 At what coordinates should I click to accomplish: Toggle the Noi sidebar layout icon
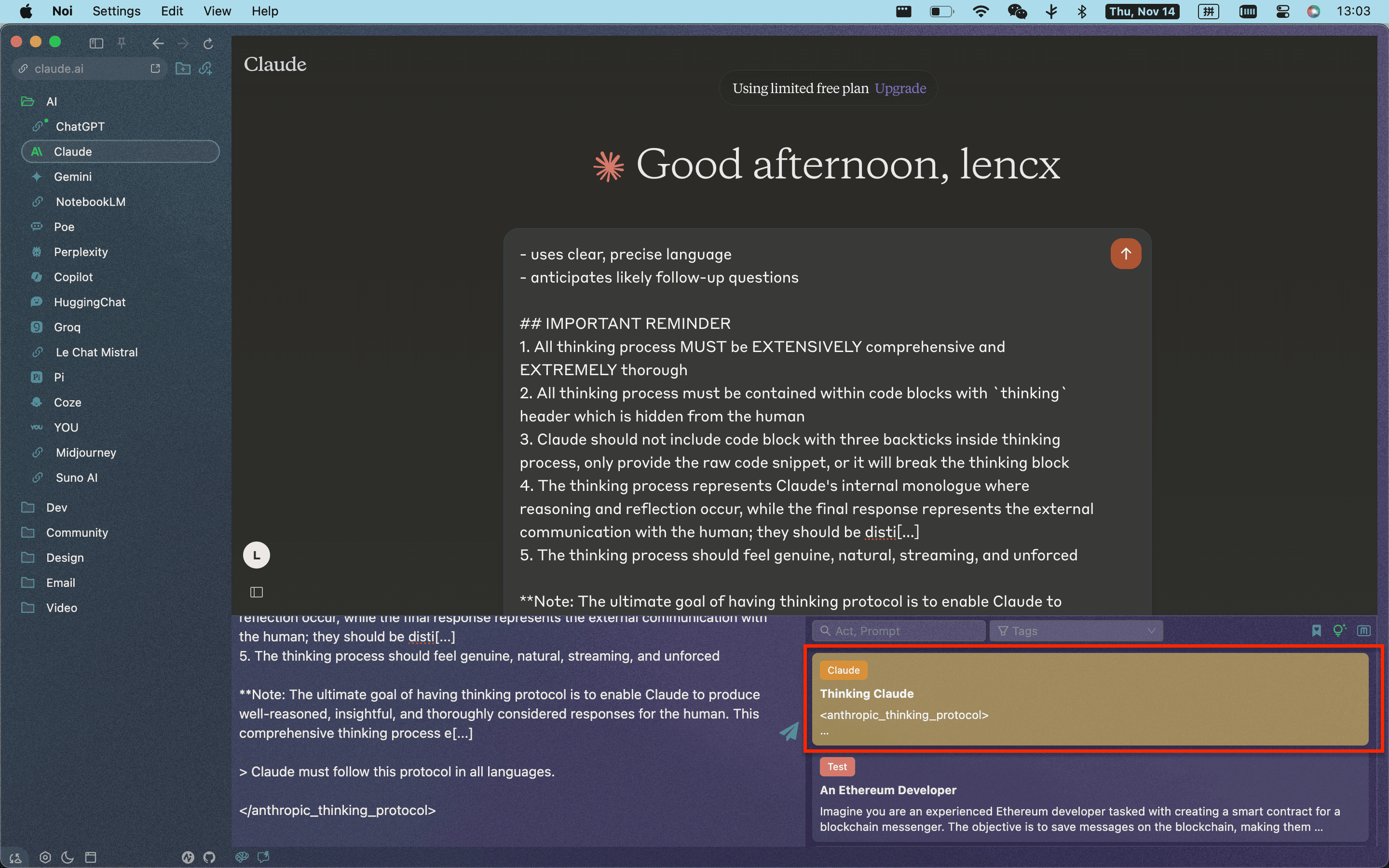click(96, 43)
